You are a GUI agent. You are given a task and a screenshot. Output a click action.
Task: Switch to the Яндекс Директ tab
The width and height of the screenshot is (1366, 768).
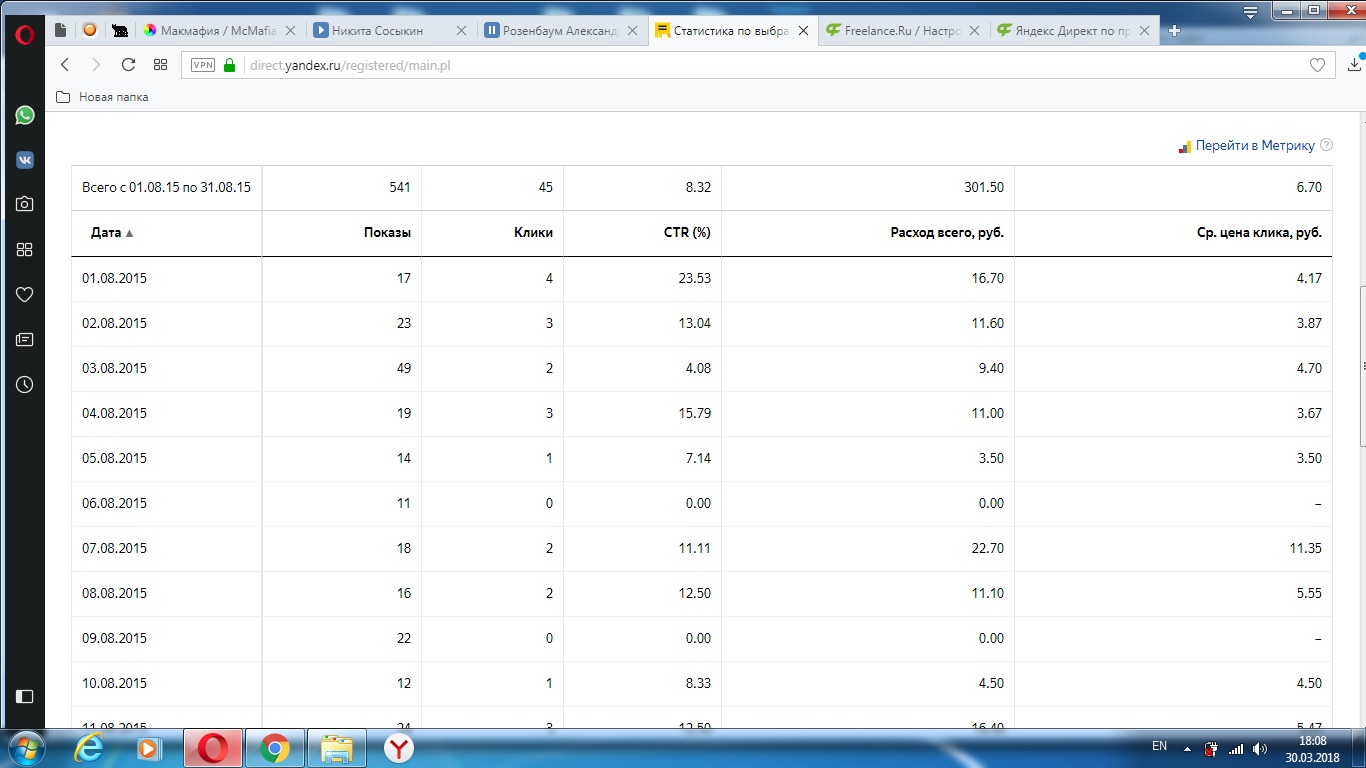[x=1072, y=30]
